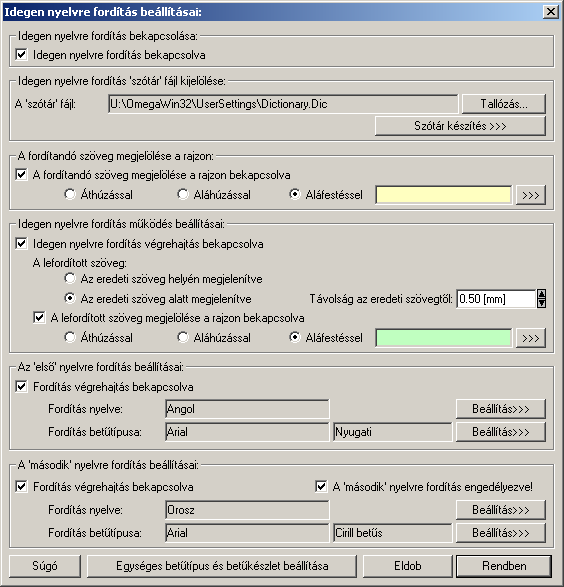The height and width of the screenshot is (587, 564).
Task: Select Áthúzással for text to translate
Action: pos(70,194)
